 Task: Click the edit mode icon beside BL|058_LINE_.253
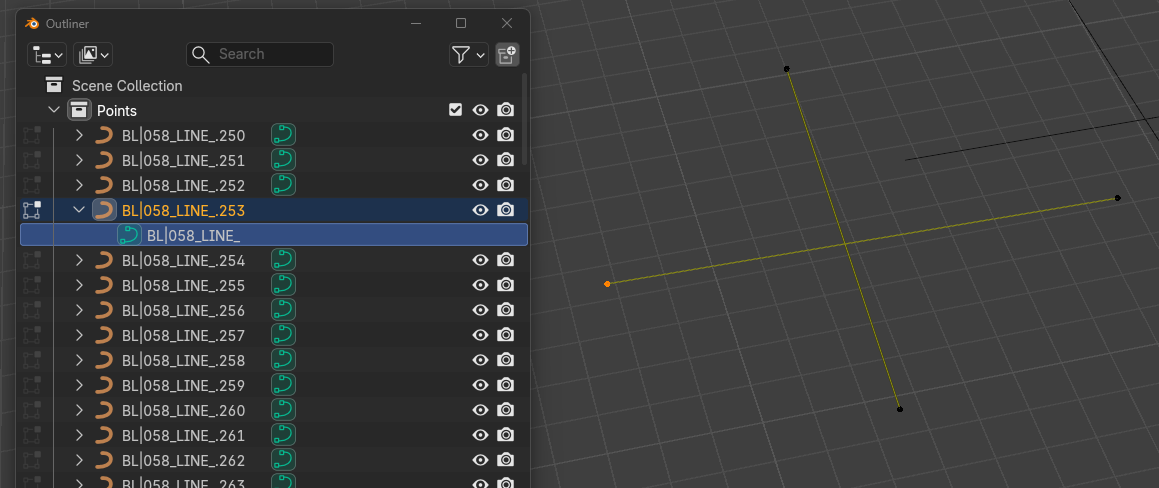32,210
